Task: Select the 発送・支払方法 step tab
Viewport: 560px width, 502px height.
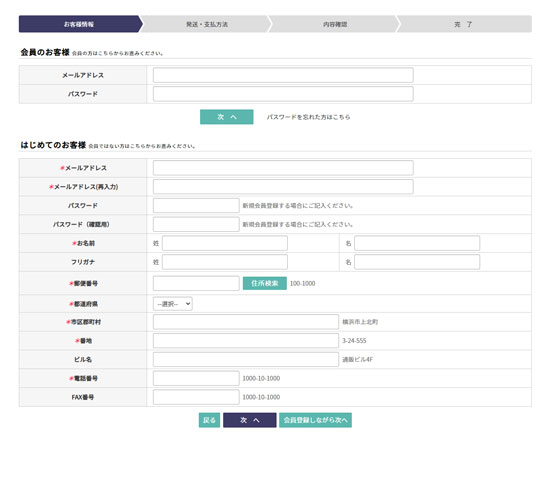Action: click(206, 24)
